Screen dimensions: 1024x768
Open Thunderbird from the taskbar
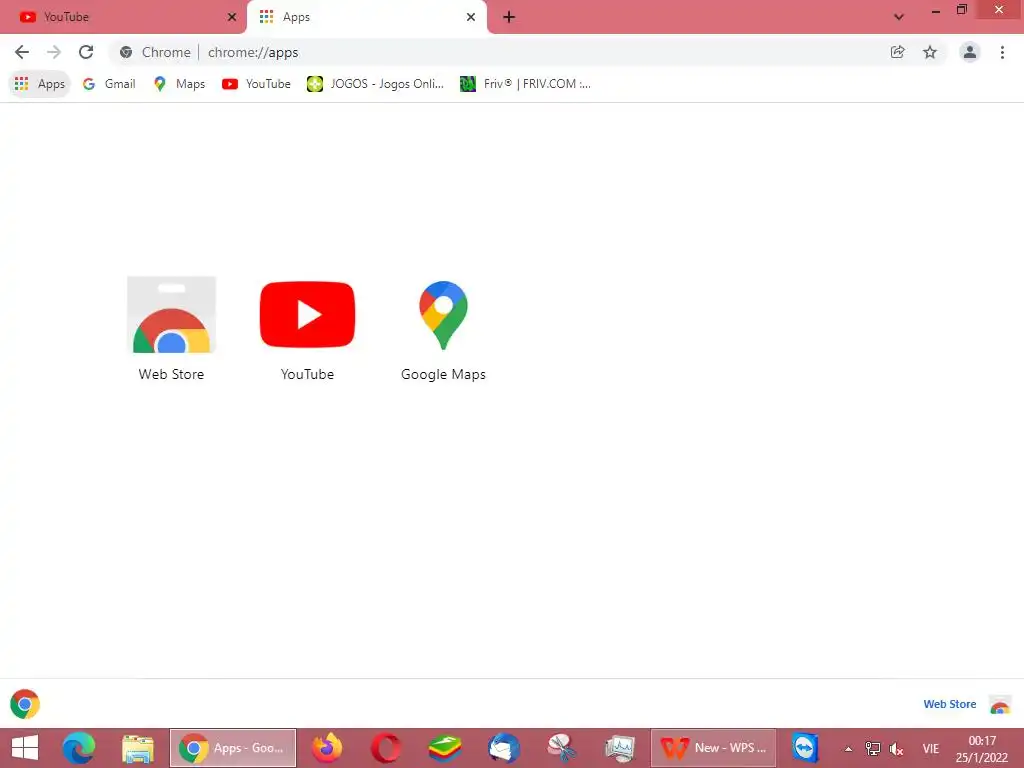click(x=504, y=748)
